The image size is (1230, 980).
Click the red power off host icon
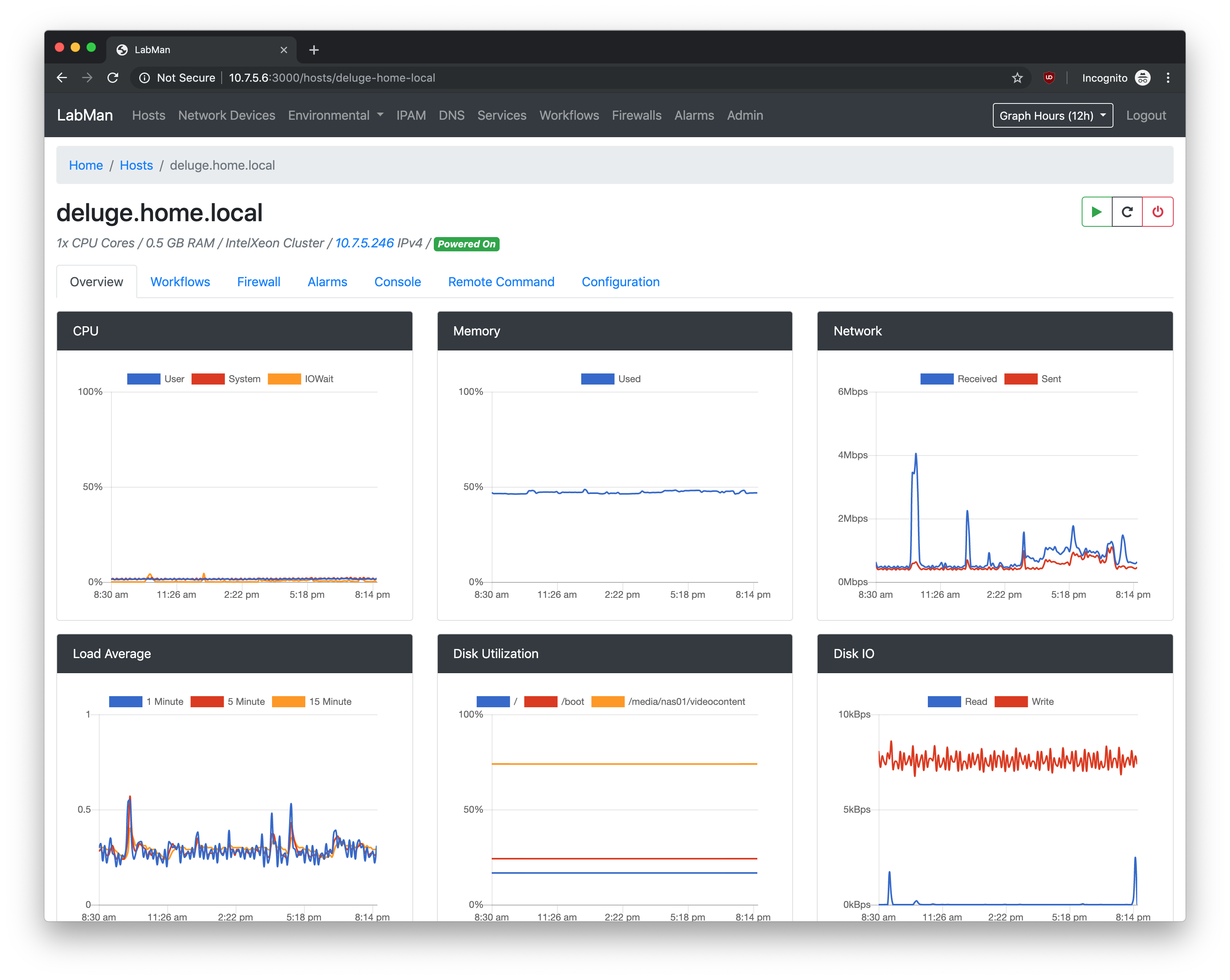[1157, 212]
